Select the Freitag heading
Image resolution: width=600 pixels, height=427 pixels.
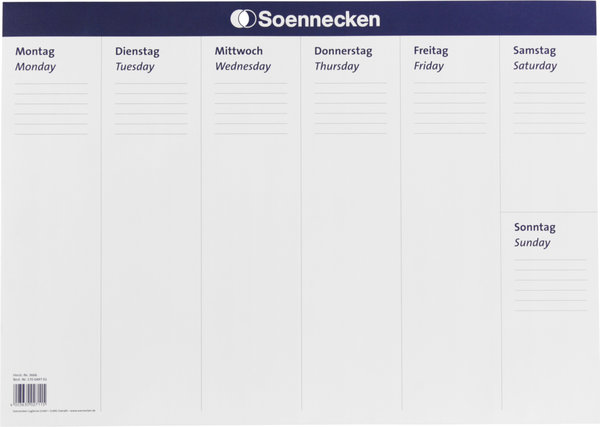pyautogui.click(x=431, y=50)
